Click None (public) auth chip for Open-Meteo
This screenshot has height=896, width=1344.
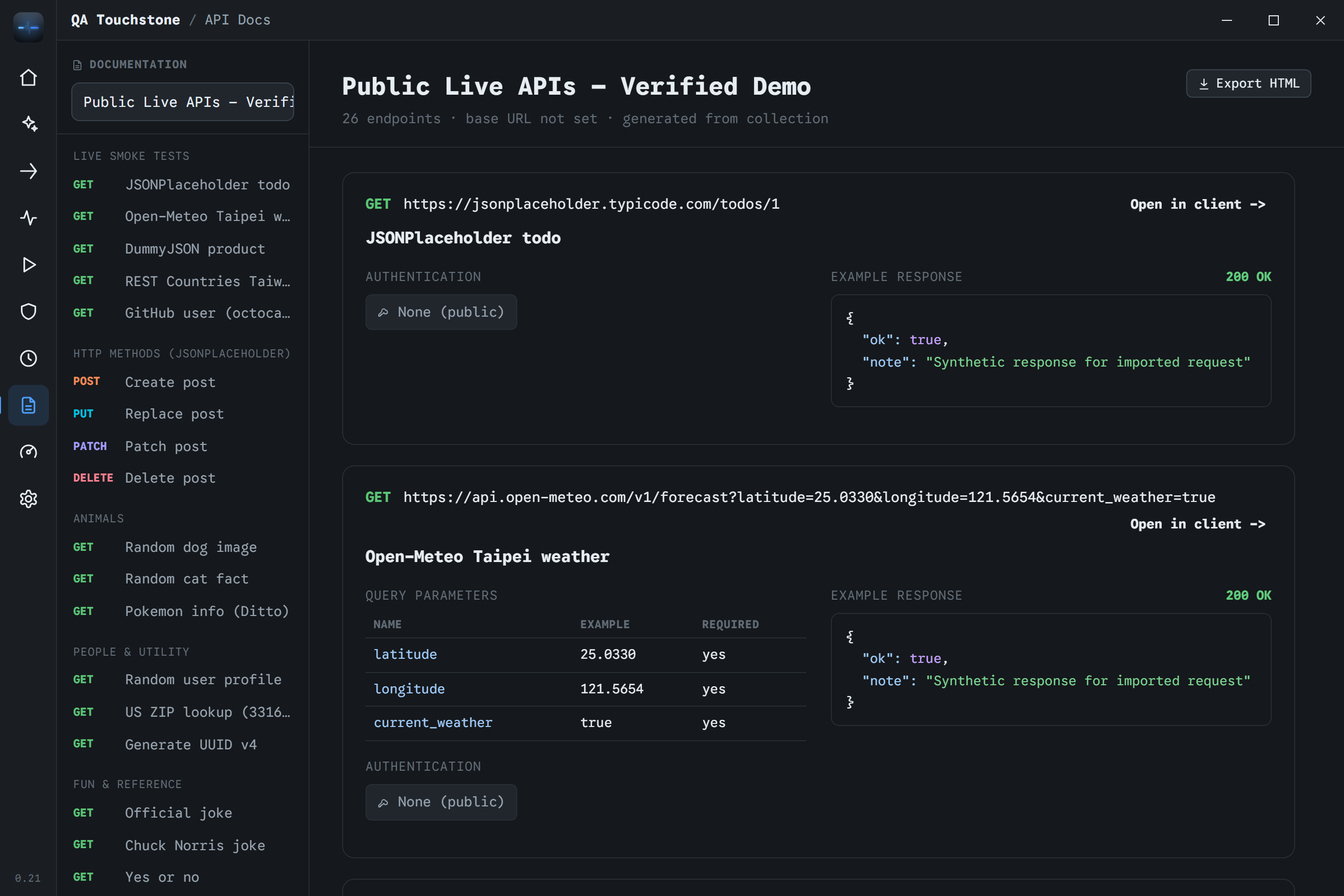[441, 802]
